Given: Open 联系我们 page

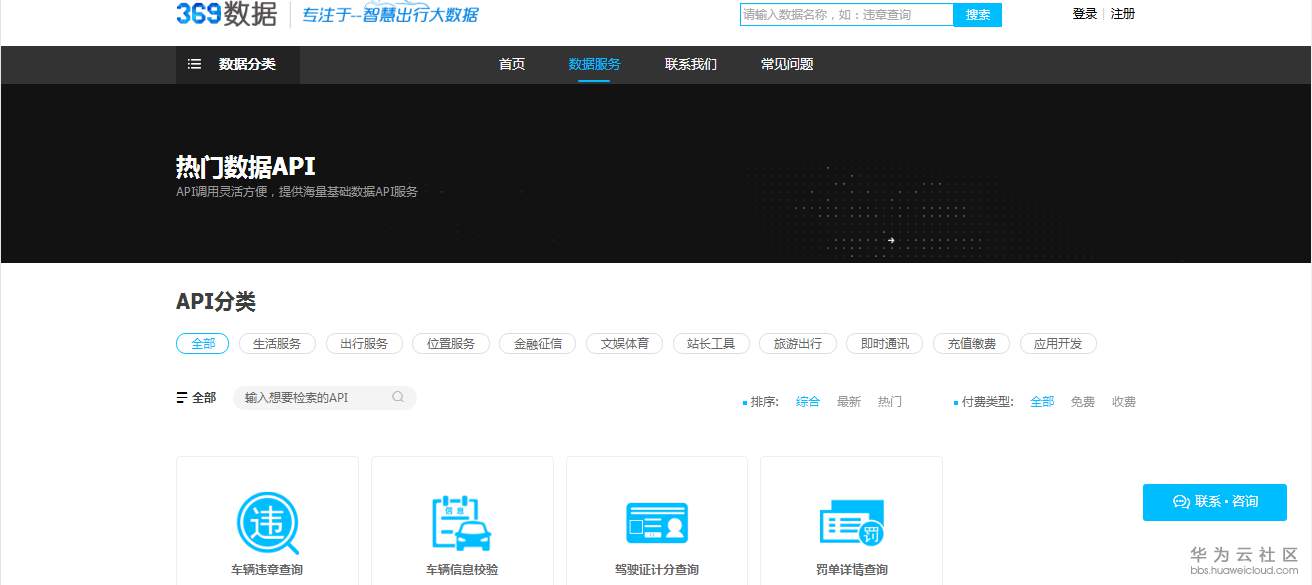Looking at the screenshot, I should pos(691,64).
